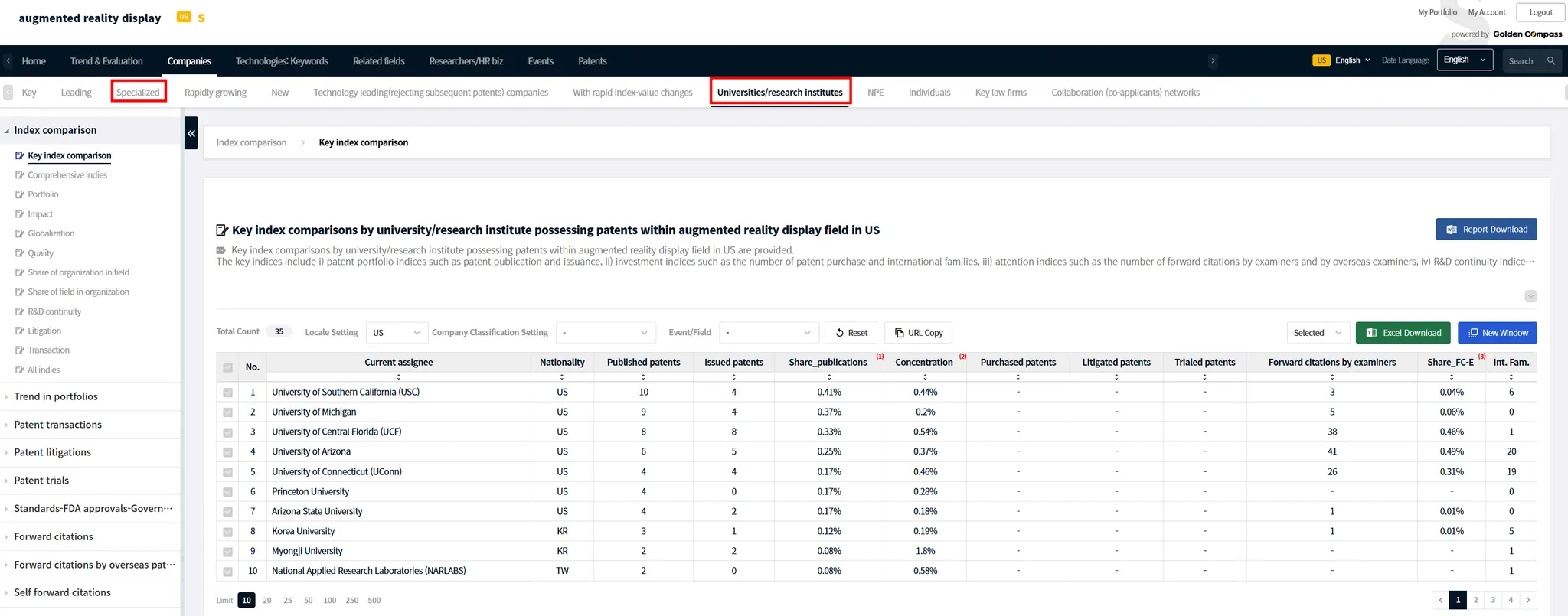Sort by Current assignee column

(398, 376)
